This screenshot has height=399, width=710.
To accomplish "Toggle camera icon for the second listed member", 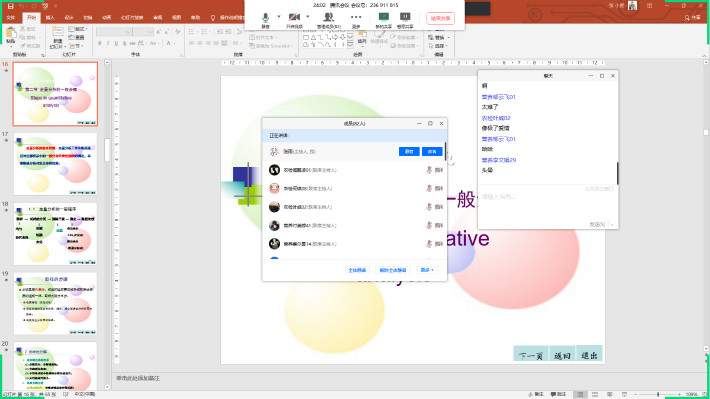I will pyautogui.click(x=439, y=188).
